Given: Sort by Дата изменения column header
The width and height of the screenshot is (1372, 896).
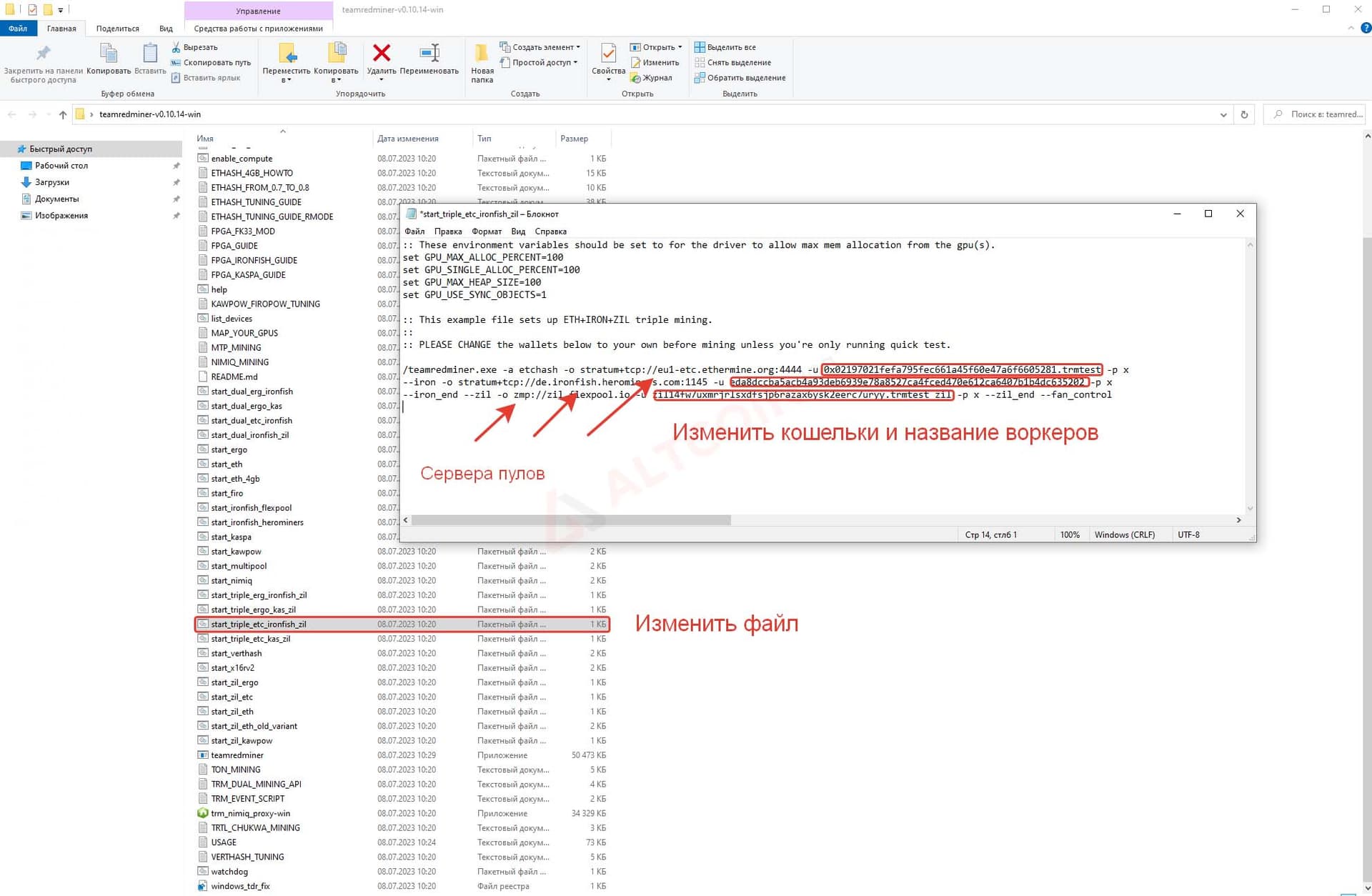Looking at the screenshot, I should pos(408,139).
